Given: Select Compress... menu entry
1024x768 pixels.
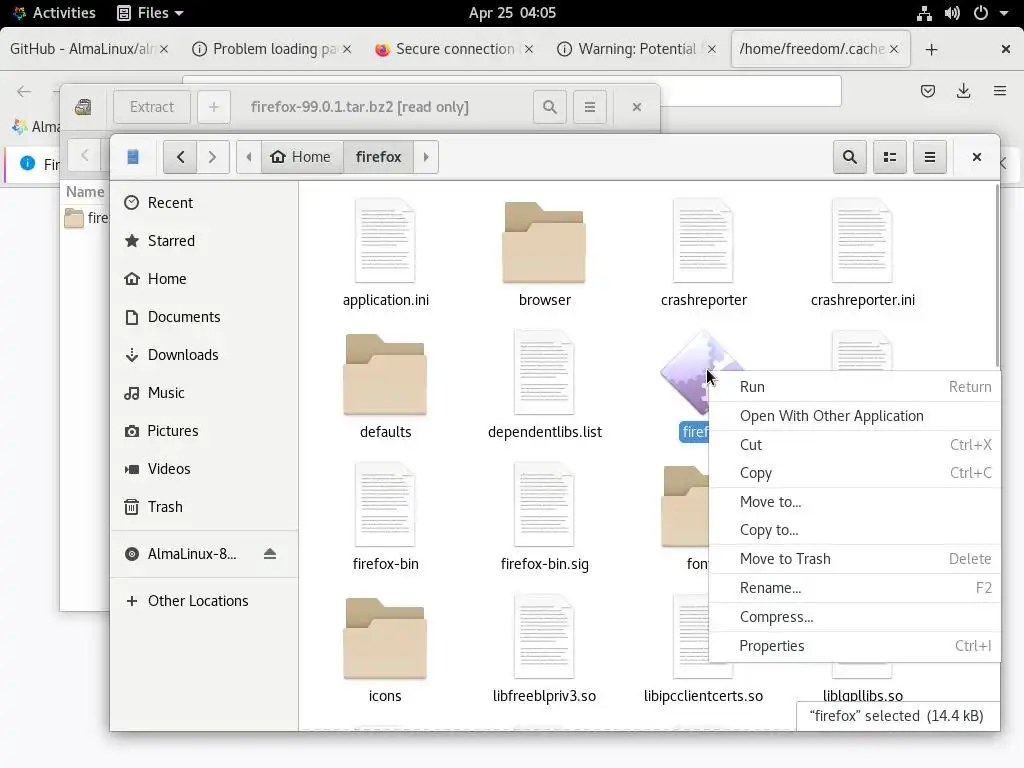Looking at the screenshot, I should [x=854, y=616].
